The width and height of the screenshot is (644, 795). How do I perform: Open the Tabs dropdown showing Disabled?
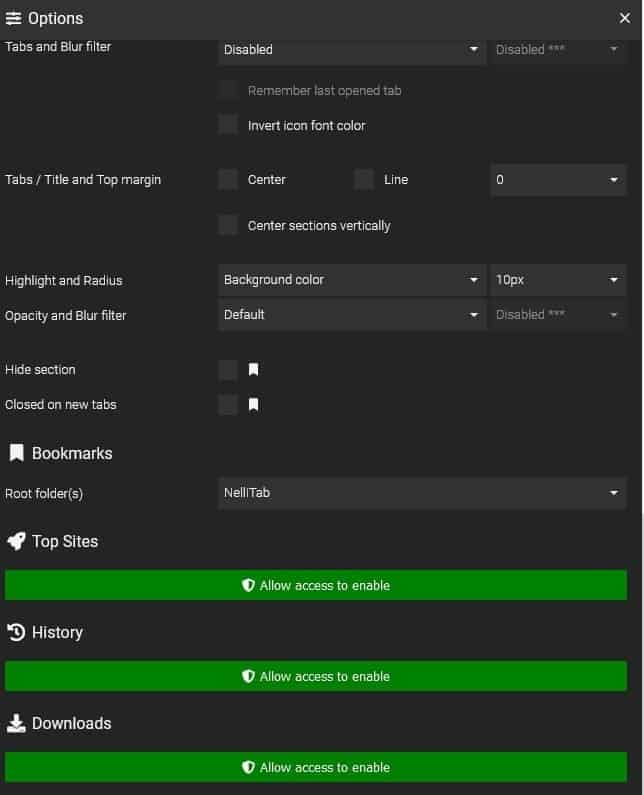click(352, 50)
